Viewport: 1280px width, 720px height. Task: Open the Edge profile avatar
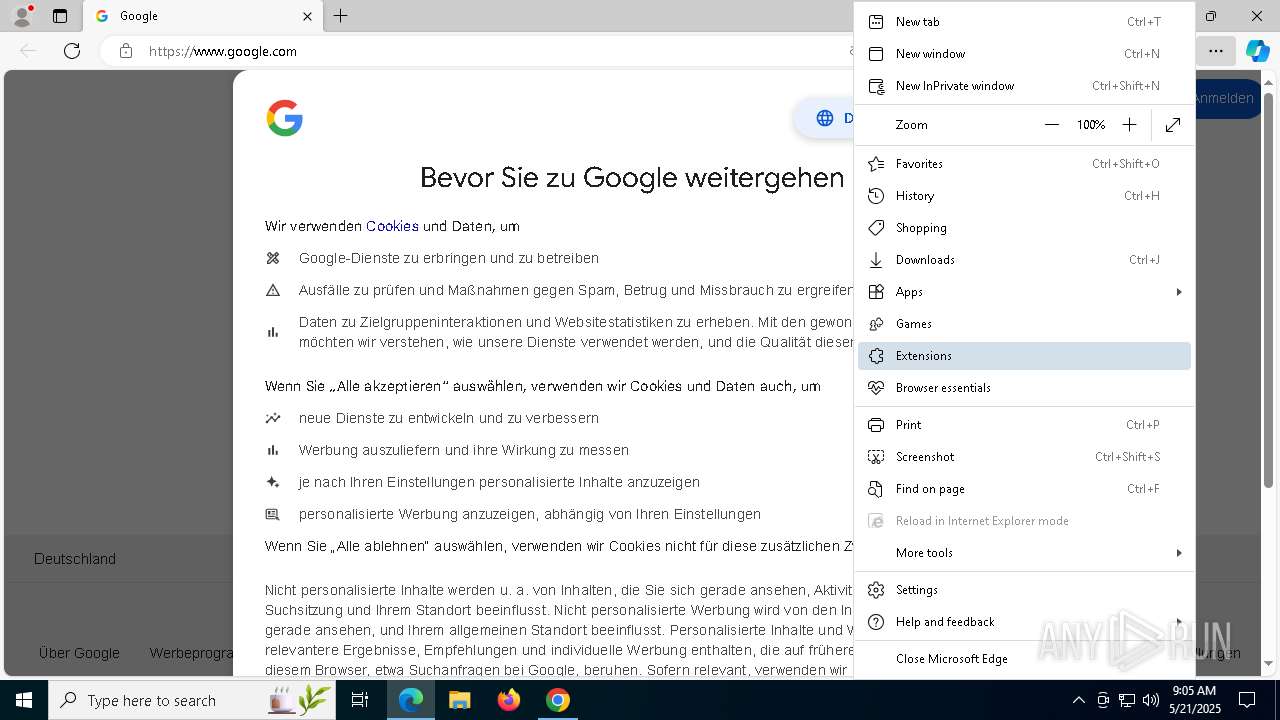coord(21,16)
